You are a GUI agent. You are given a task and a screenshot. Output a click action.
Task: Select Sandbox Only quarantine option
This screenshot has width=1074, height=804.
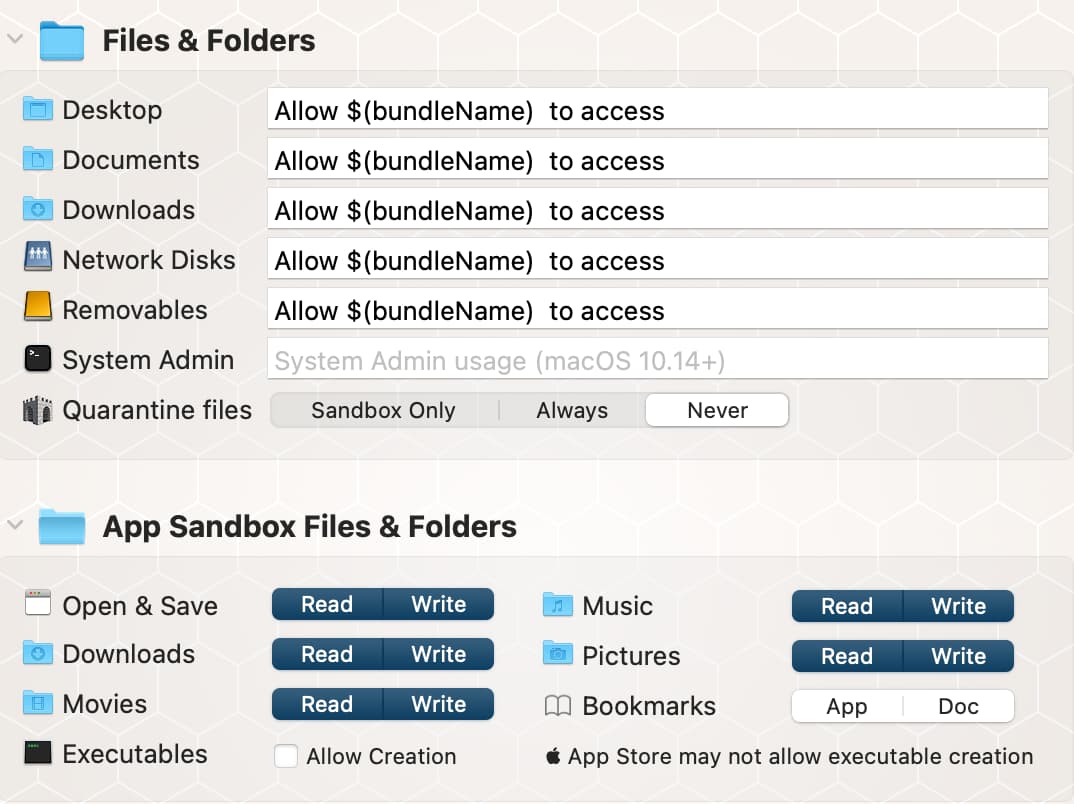[383, 410]
